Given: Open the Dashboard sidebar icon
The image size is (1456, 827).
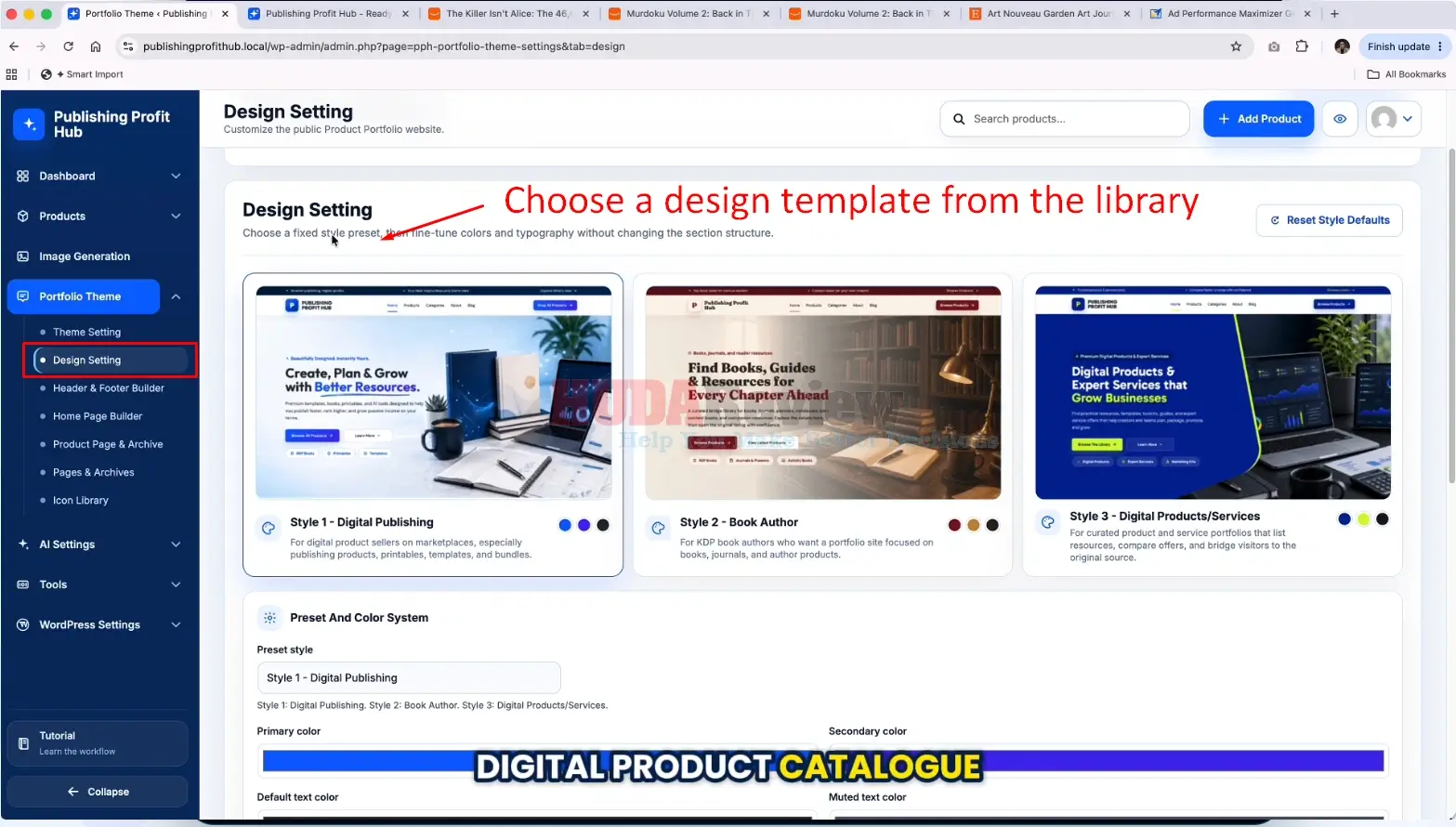Looking at the screenshot, I should click(x=22, y=176).
